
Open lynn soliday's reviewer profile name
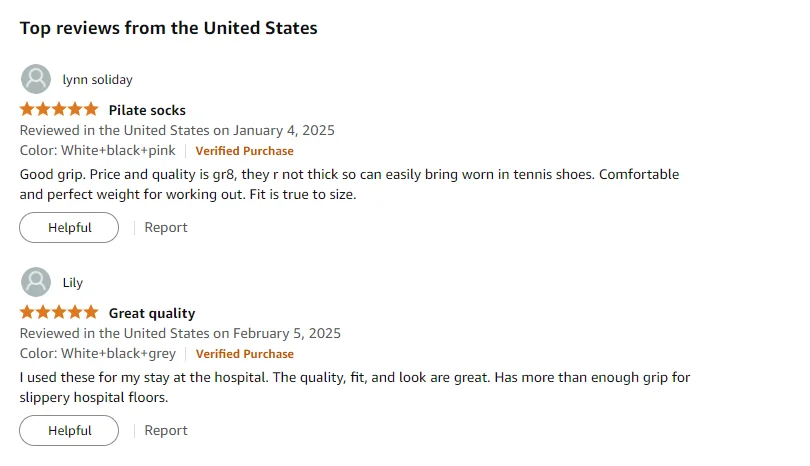click(98, 80)
